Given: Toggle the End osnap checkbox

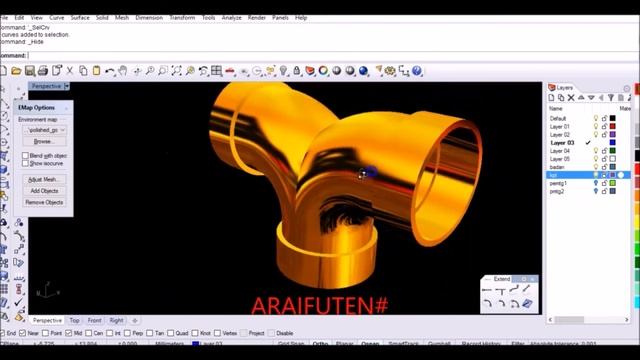Looking at the screenshot, I should tap(2, 333).
